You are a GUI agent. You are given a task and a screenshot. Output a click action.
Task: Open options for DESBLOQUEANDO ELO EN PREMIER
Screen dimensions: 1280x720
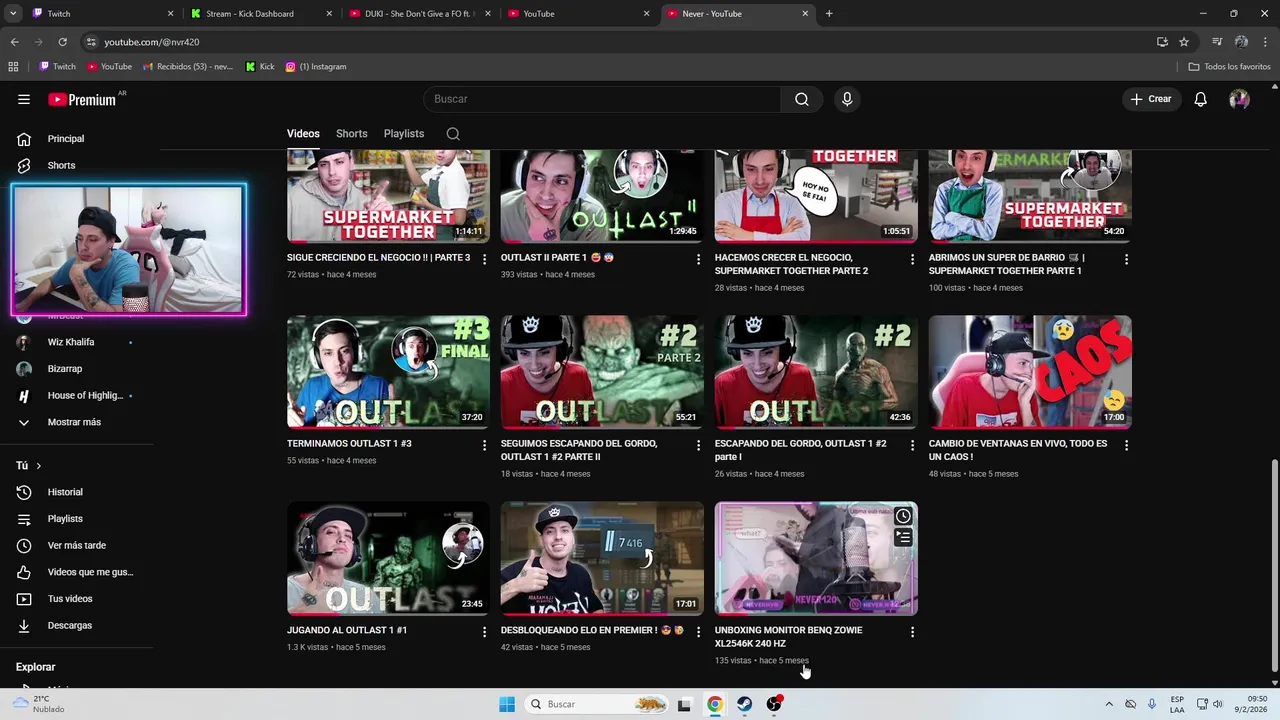pos(698,632)
